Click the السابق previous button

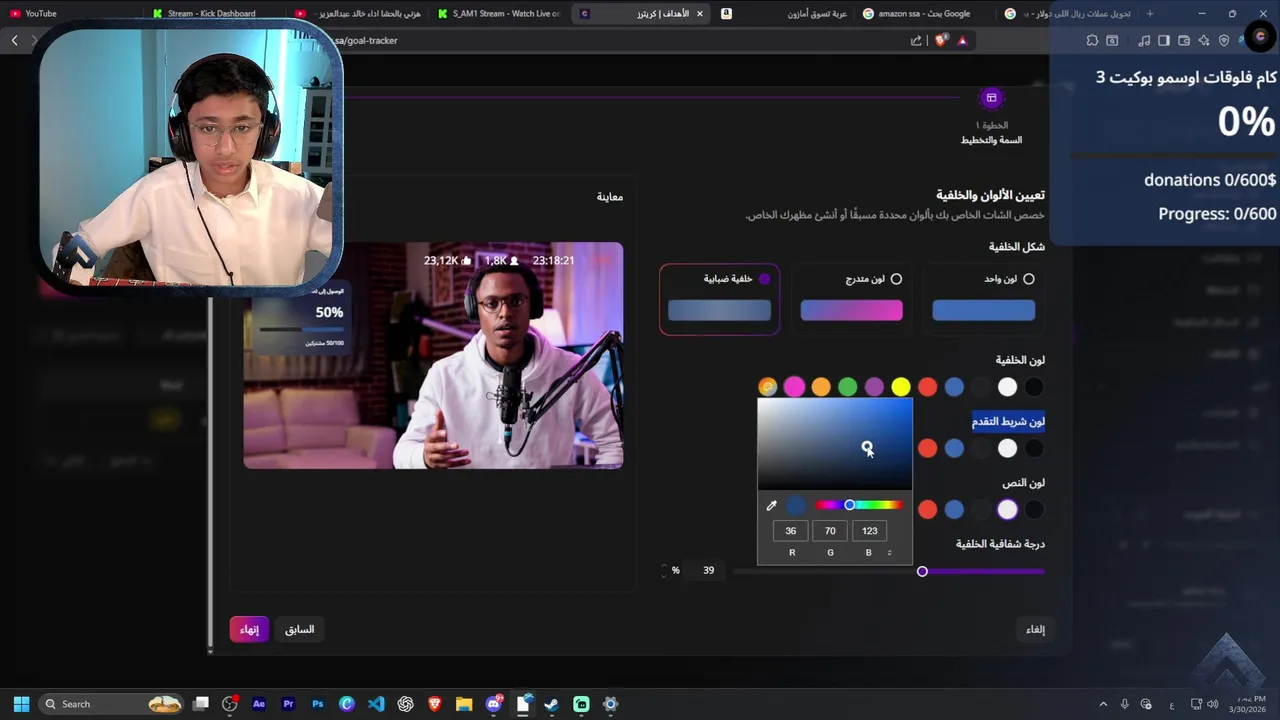pyautogui.click(x=299, y=629)
